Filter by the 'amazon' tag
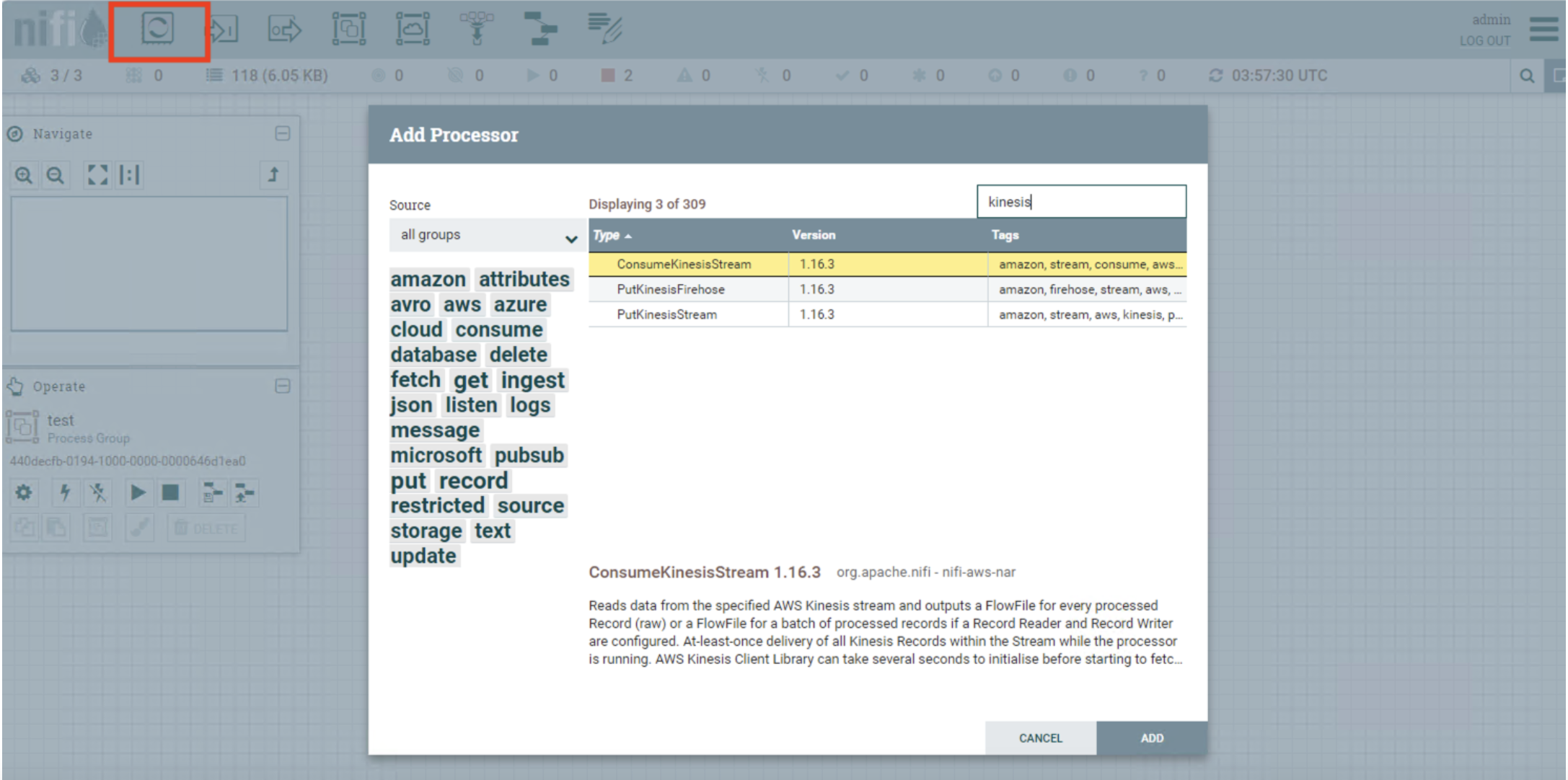Screen dimensions: 1568x780 pyautogui.click(x=428, y=280)
